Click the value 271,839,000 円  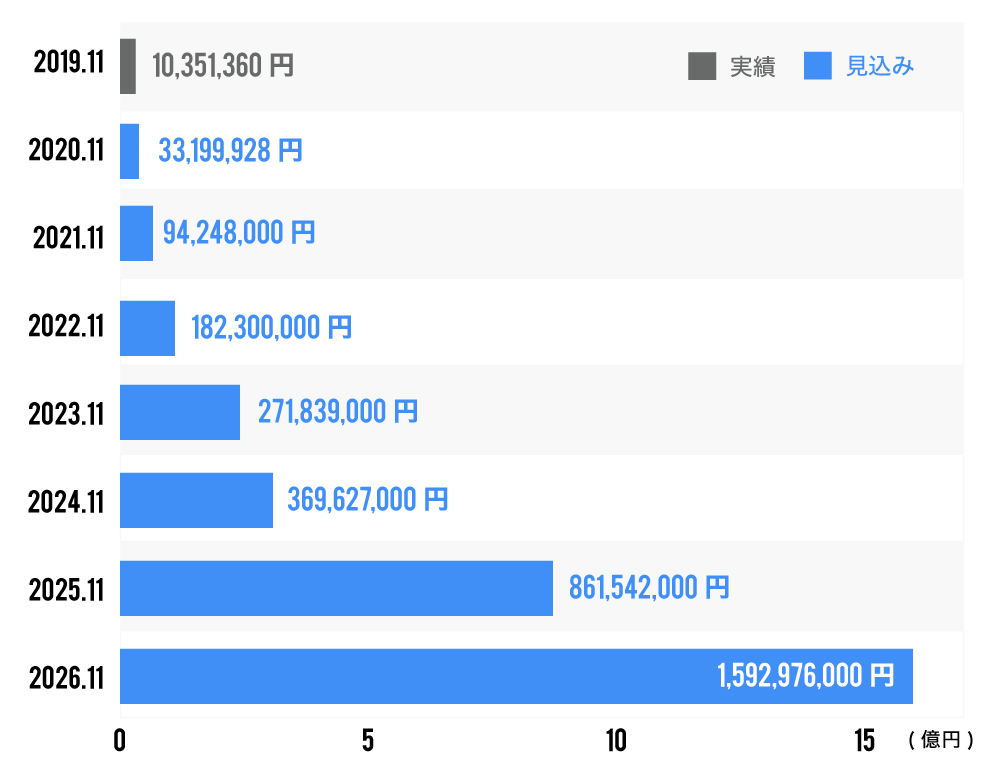(337, 412)
